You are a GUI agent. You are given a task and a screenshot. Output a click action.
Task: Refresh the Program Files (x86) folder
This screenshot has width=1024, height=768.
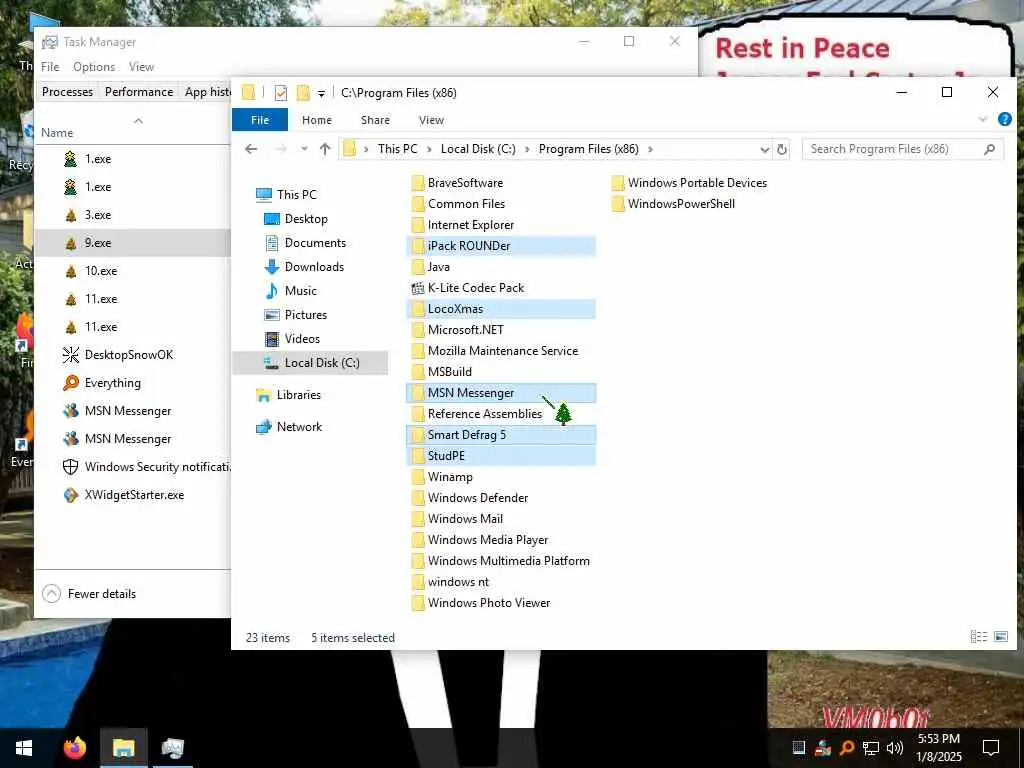tap(782, 150)
